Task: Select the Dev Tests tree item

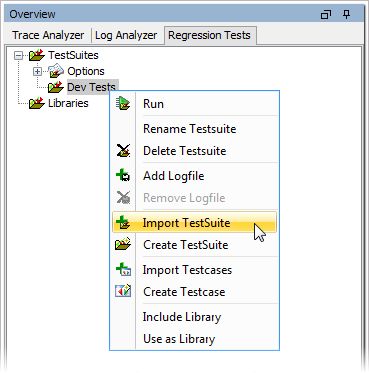Action: click(x=91, y=87)
